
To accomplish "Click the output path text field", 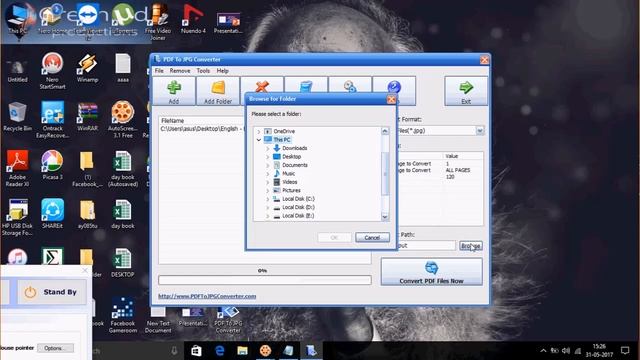I will click(x=426, y=246).
